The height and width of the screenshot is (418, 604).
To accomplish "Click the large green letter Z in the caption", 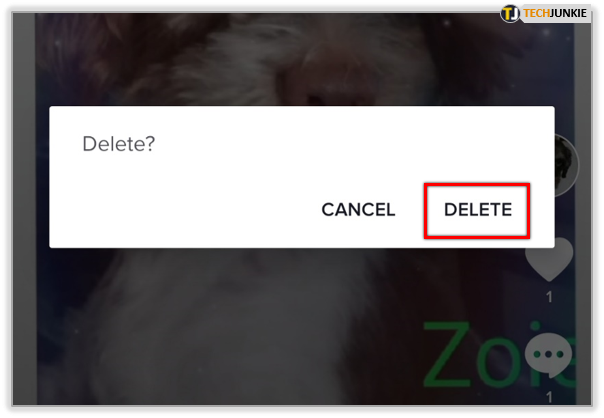I will tap(447, 354).
